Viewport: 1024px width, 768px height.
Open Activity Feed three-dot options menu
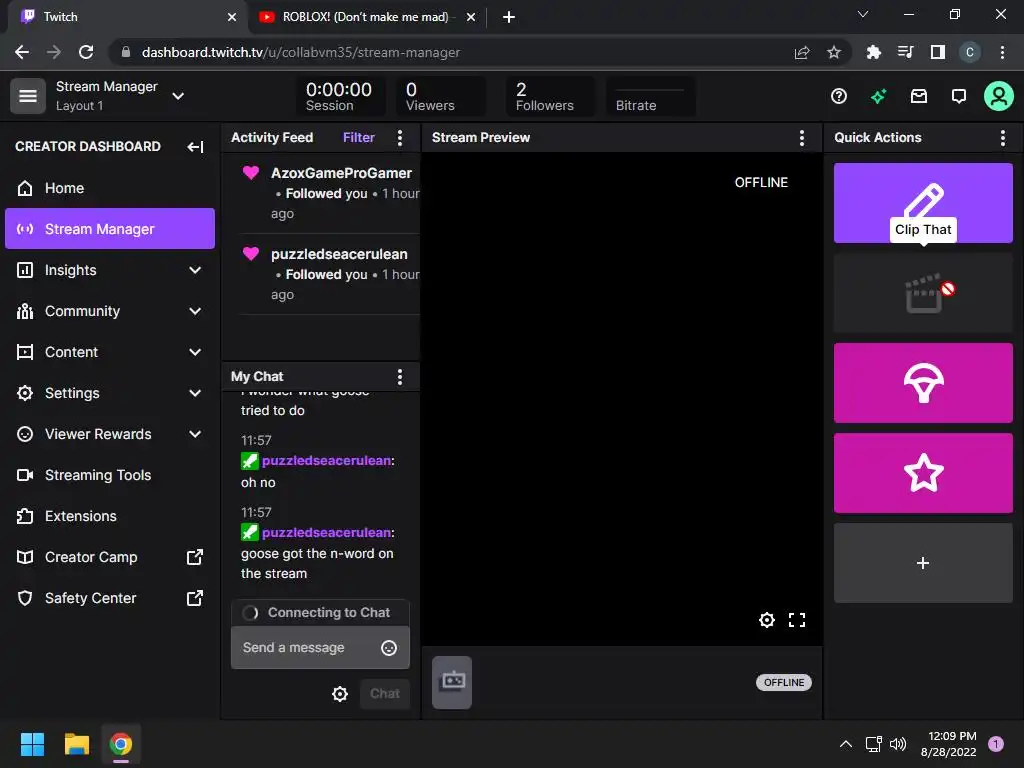[400, 137]
